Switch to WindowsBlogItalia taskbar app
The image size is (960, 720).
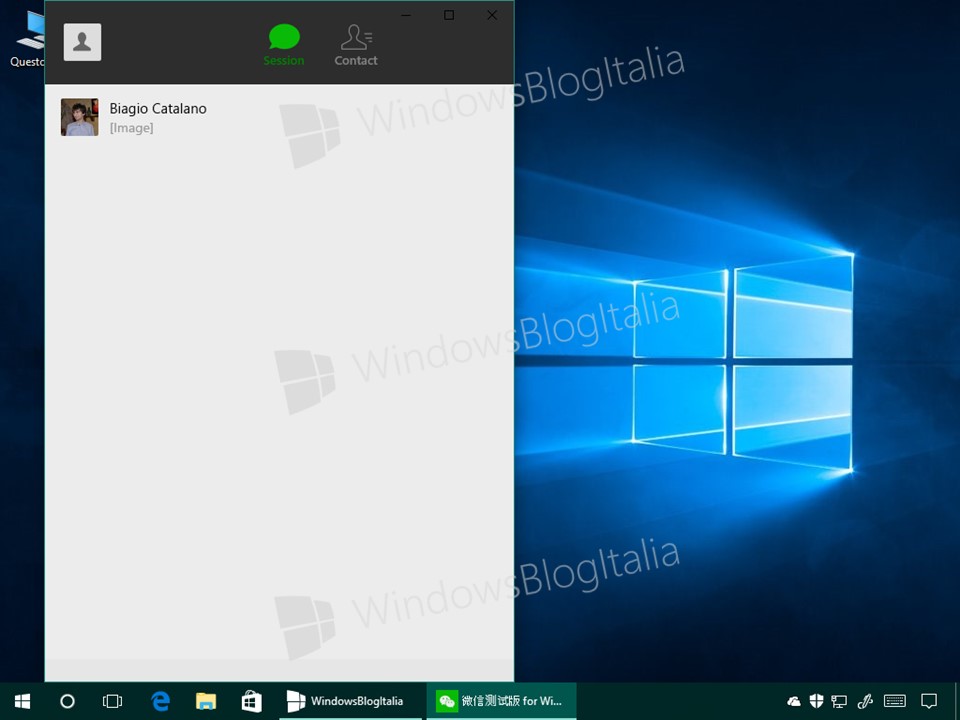point(350,701)
